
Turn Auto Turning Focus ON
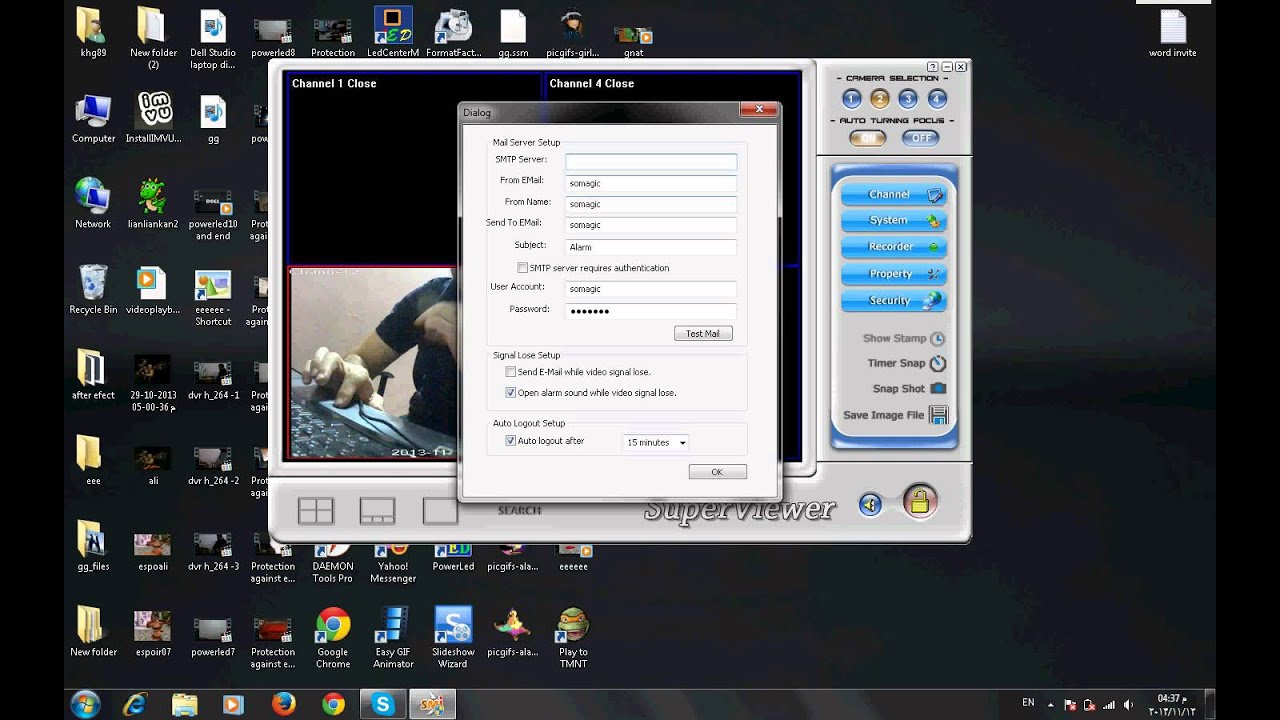(867, 138)
